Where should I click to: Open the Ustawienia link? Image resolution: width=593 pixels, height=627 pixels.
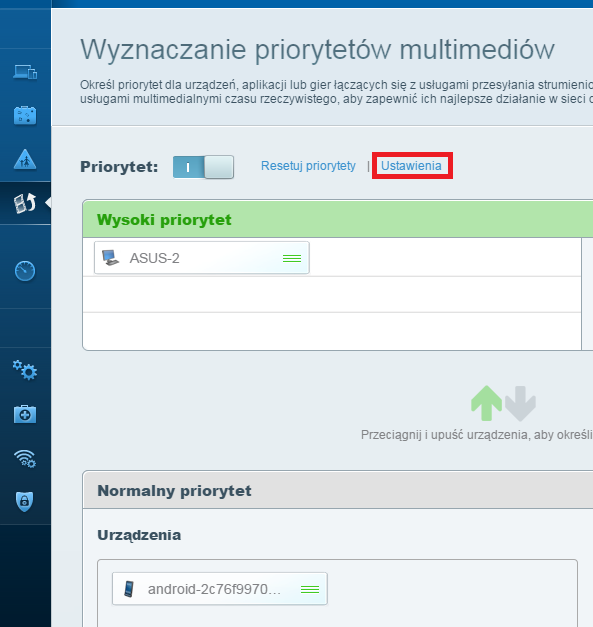click(x=411, y=166)
